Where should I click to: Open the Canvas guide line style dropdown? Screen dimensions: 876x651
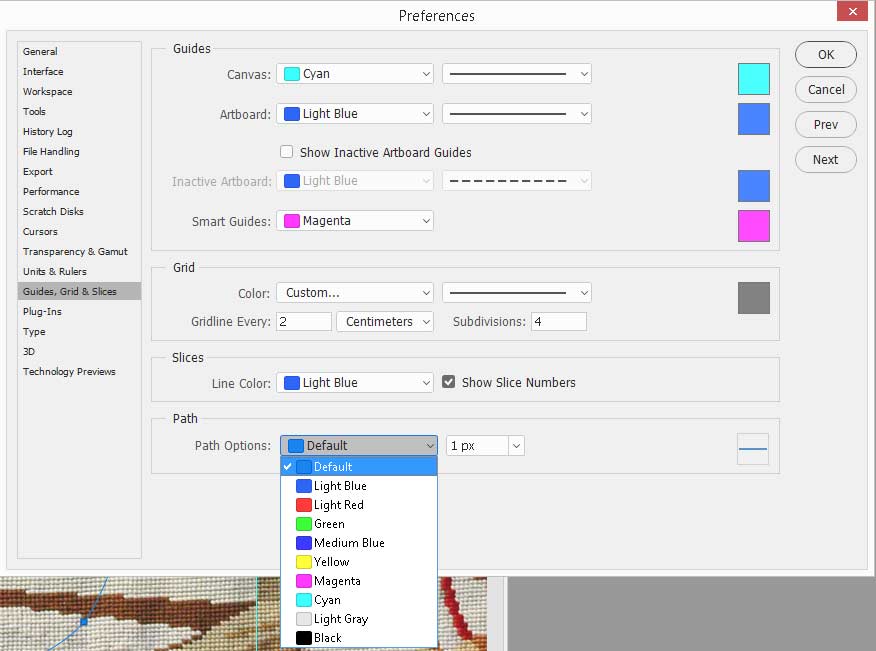(x=517, y=74)
